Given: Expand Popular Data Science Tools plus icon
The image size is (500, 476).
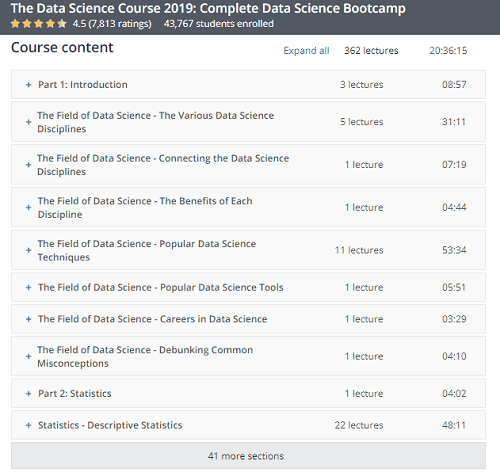Looking at the screenshot, I should pyautogui.click(x=29, y=287).
